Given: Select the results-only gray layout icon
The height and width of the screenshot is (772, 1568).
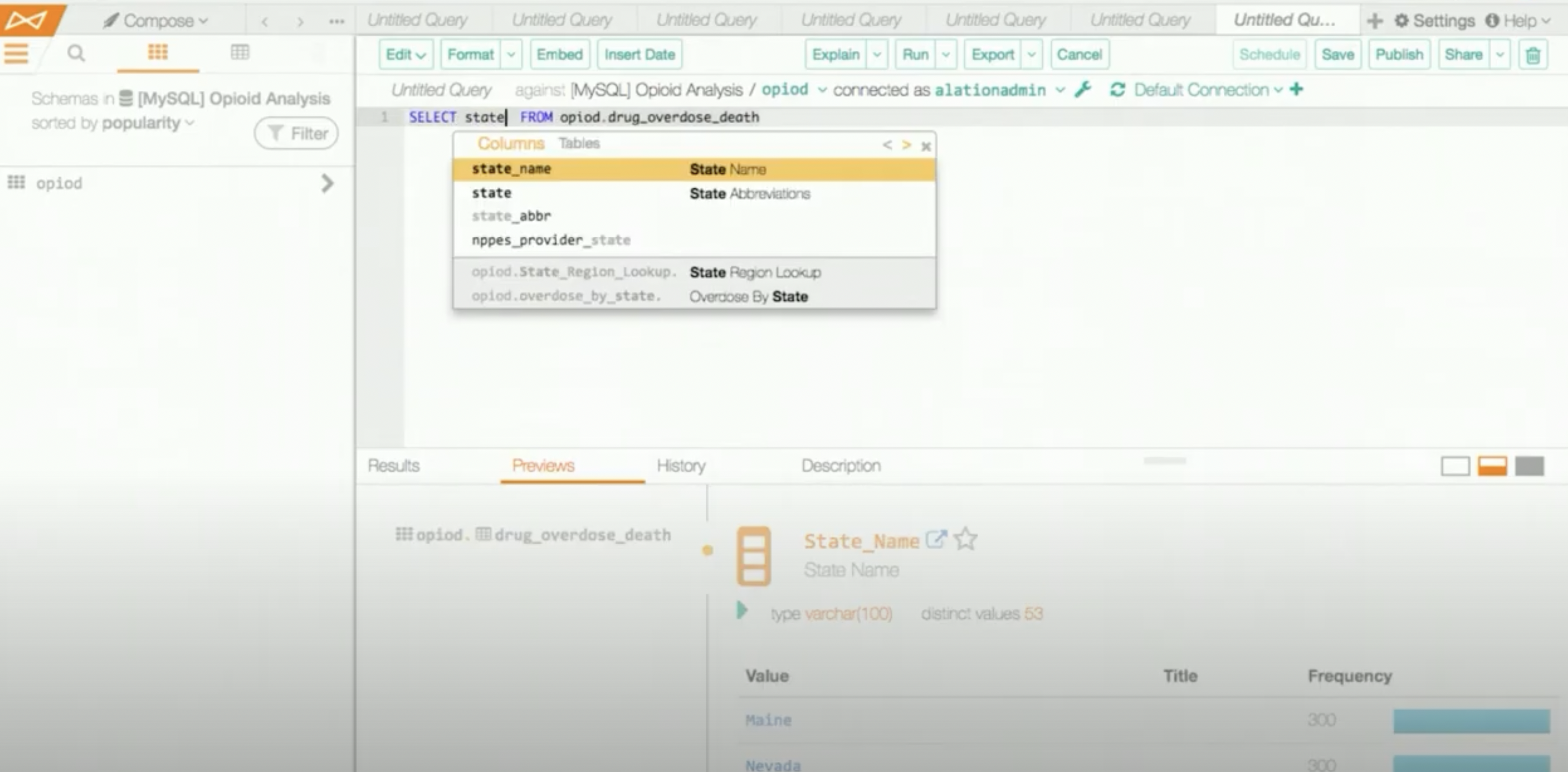Looking at the screenshot, I should tap(1529, 466).
